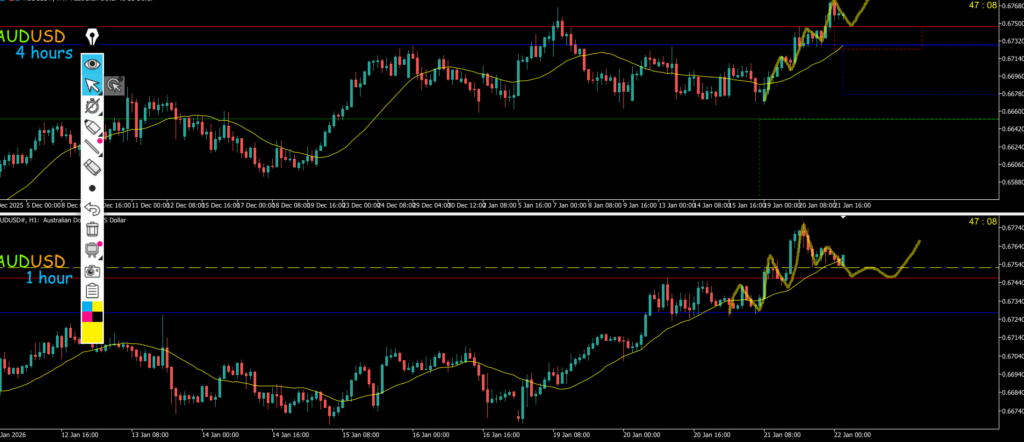The image size is (1024, 442).
Task: Click the large yellow current color box
Action: pos(92,333)
